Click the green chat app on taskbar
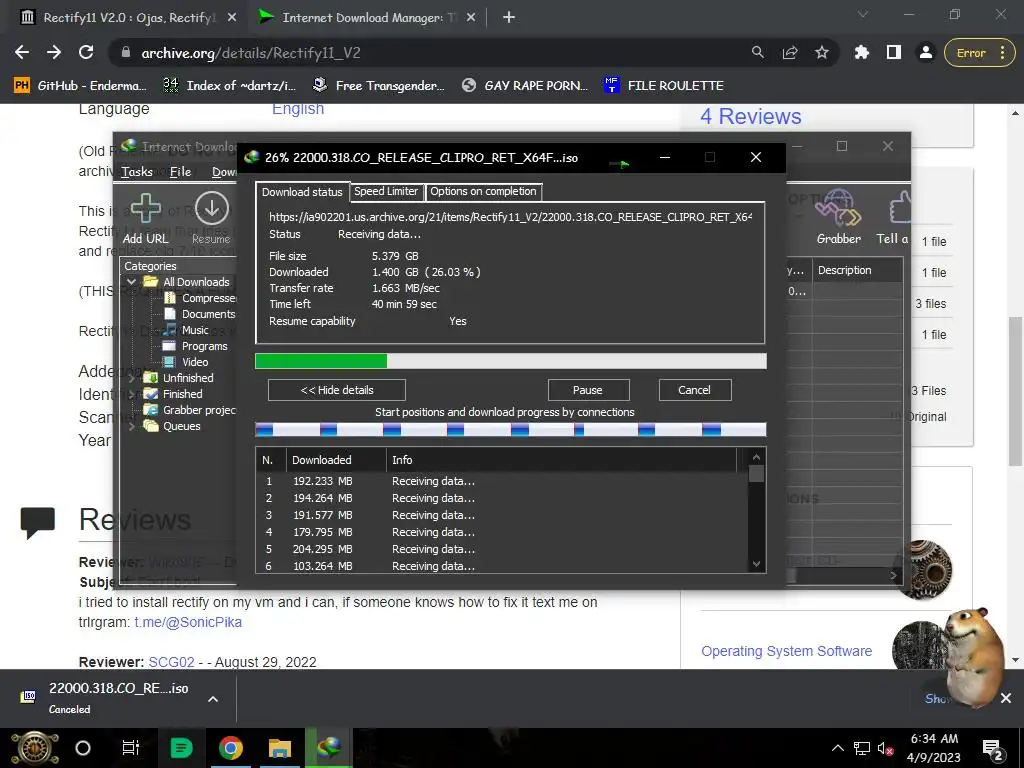This screenshot has width=1024, height=768. tap(181, 748)
